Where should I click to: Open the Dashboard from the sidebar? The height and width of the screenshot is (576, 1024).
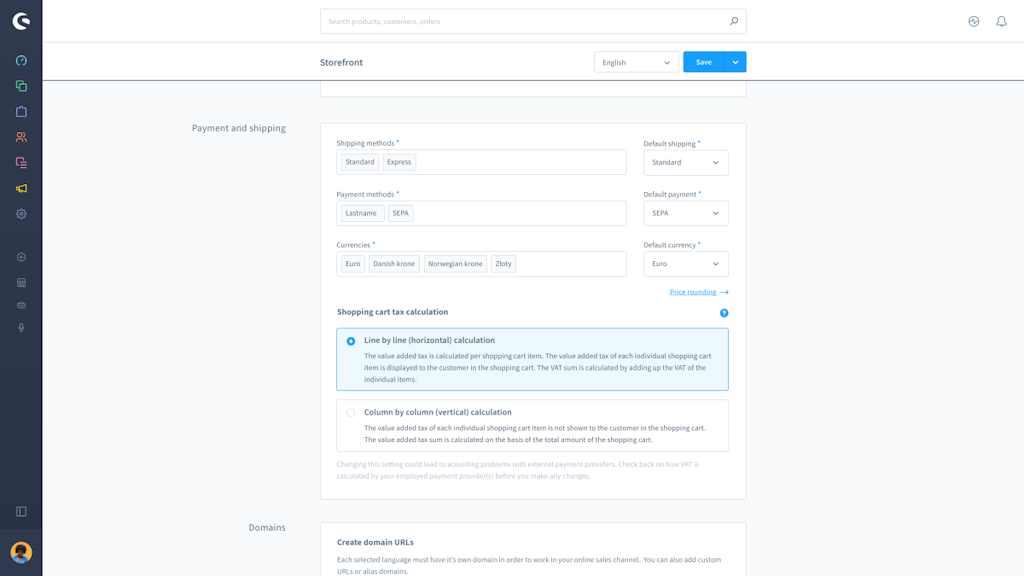21,60
